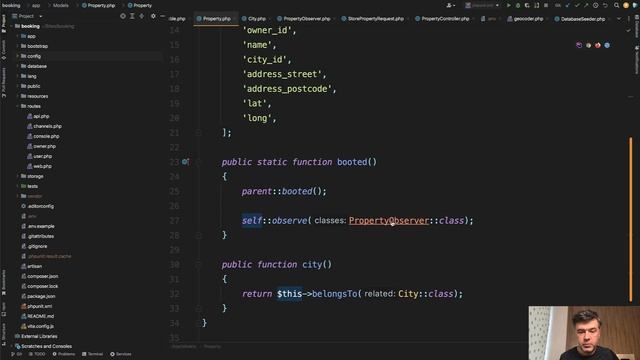Select vite.config.js in project tree
Screen dimensions: 640x360
click(x=37, y=326)
